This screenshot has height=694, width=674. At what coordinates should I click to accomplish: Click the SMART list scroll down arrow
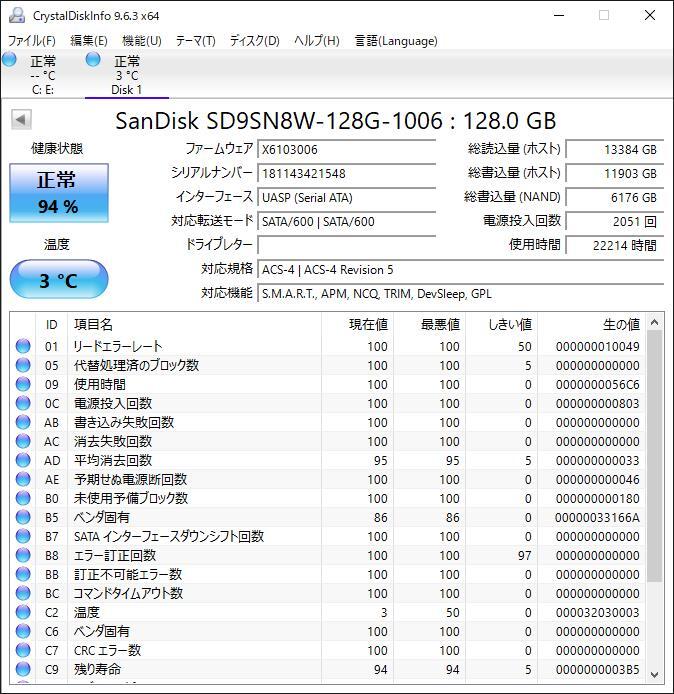point(655,675)
